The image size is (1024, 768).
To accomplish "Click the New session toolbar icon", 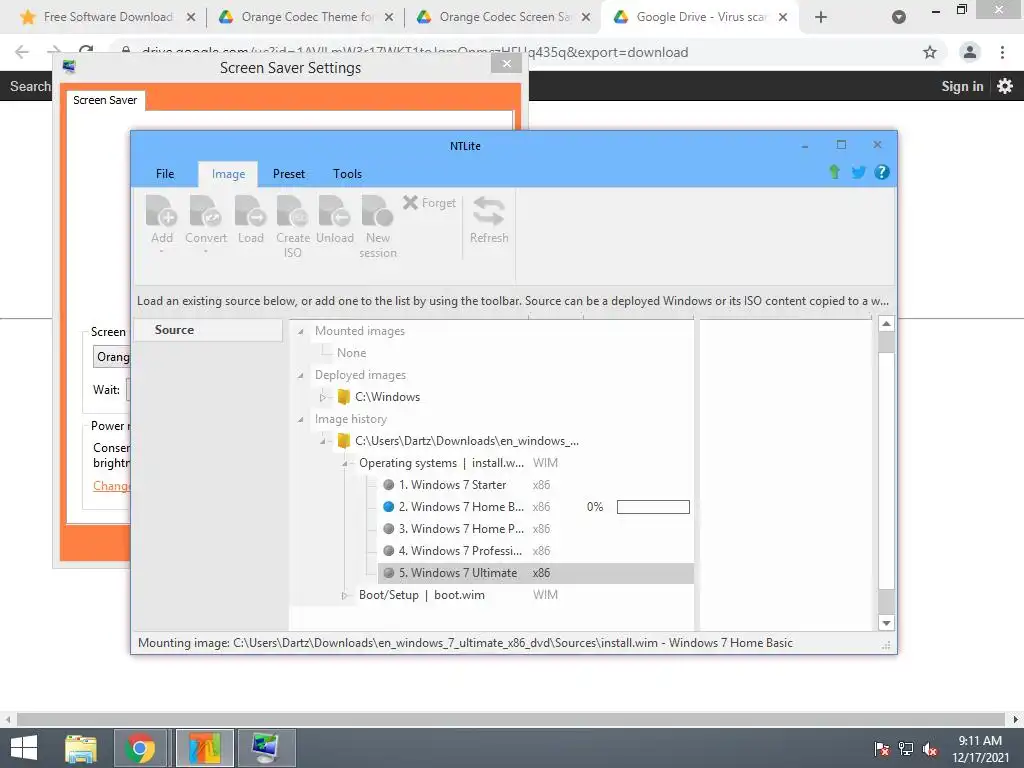I will [377, 227].
